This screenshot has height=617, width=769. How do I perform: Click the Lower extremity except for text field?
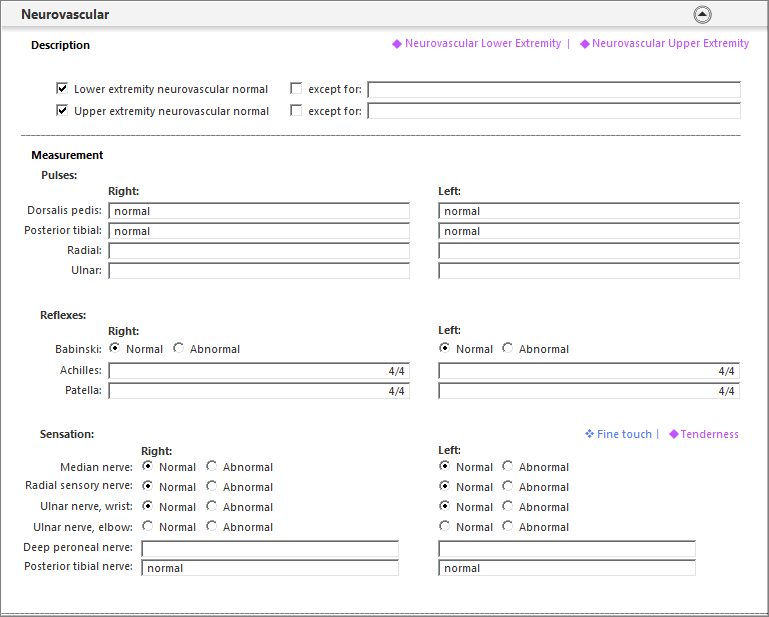[554, 90]
